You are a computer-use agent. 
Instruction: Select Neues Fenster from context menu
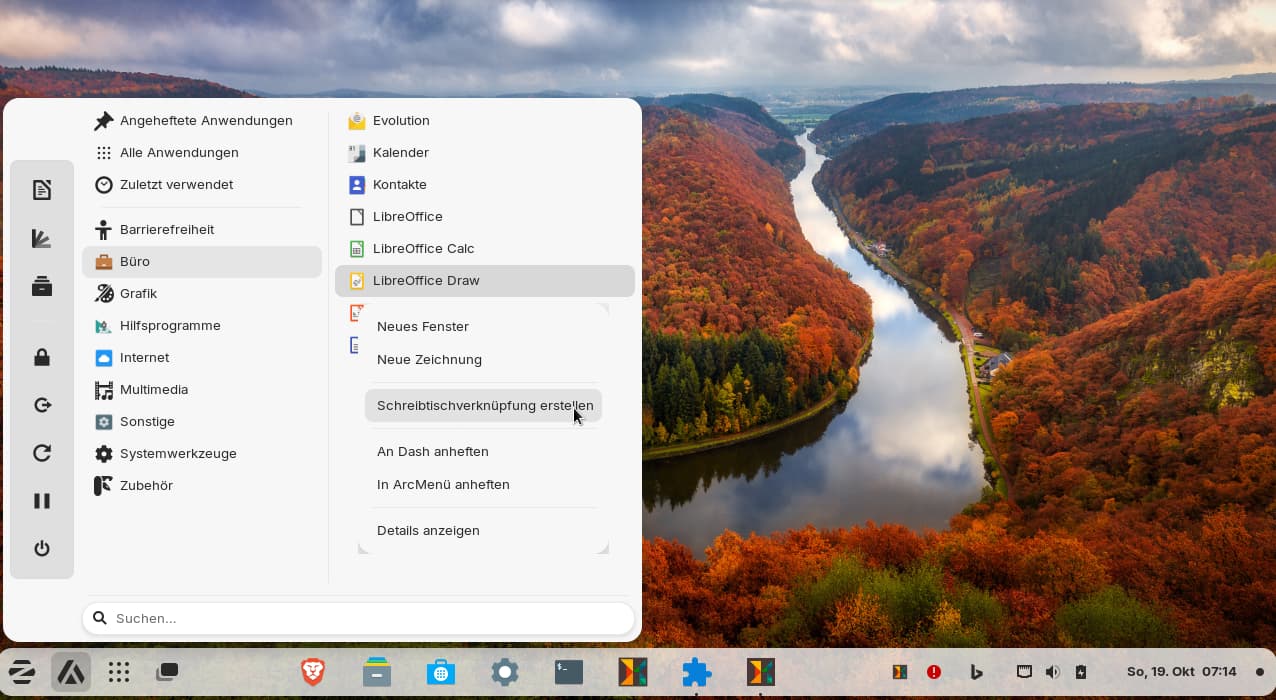pyautogui.click(x=423, y=326)
